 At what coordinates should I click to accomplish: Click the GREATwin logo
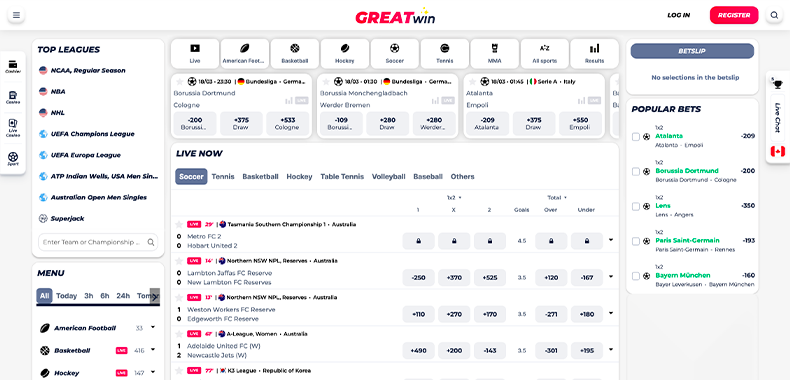coord(395,16)
